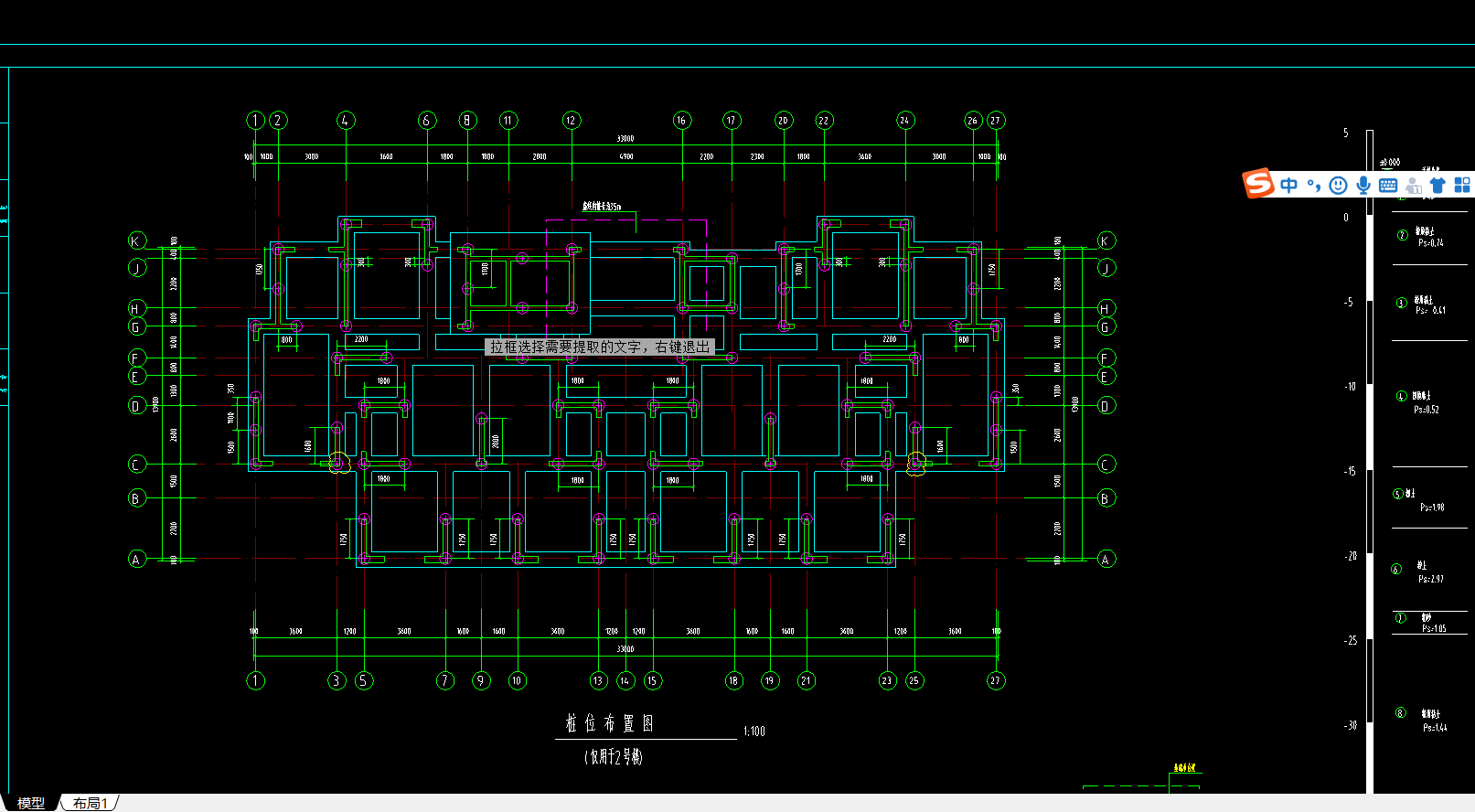Switch to the 布局1 layout tab
This screenshot has height=812, width=1475.
pyautogui.click(x=91, y=803)
